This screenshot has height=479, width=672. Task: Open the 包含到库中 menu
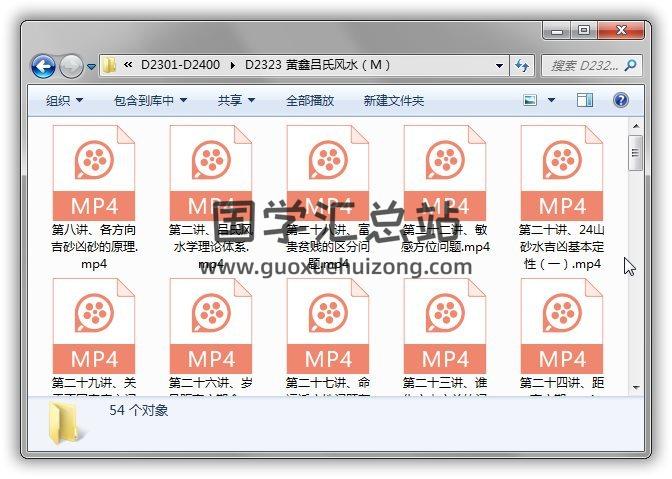150,100
